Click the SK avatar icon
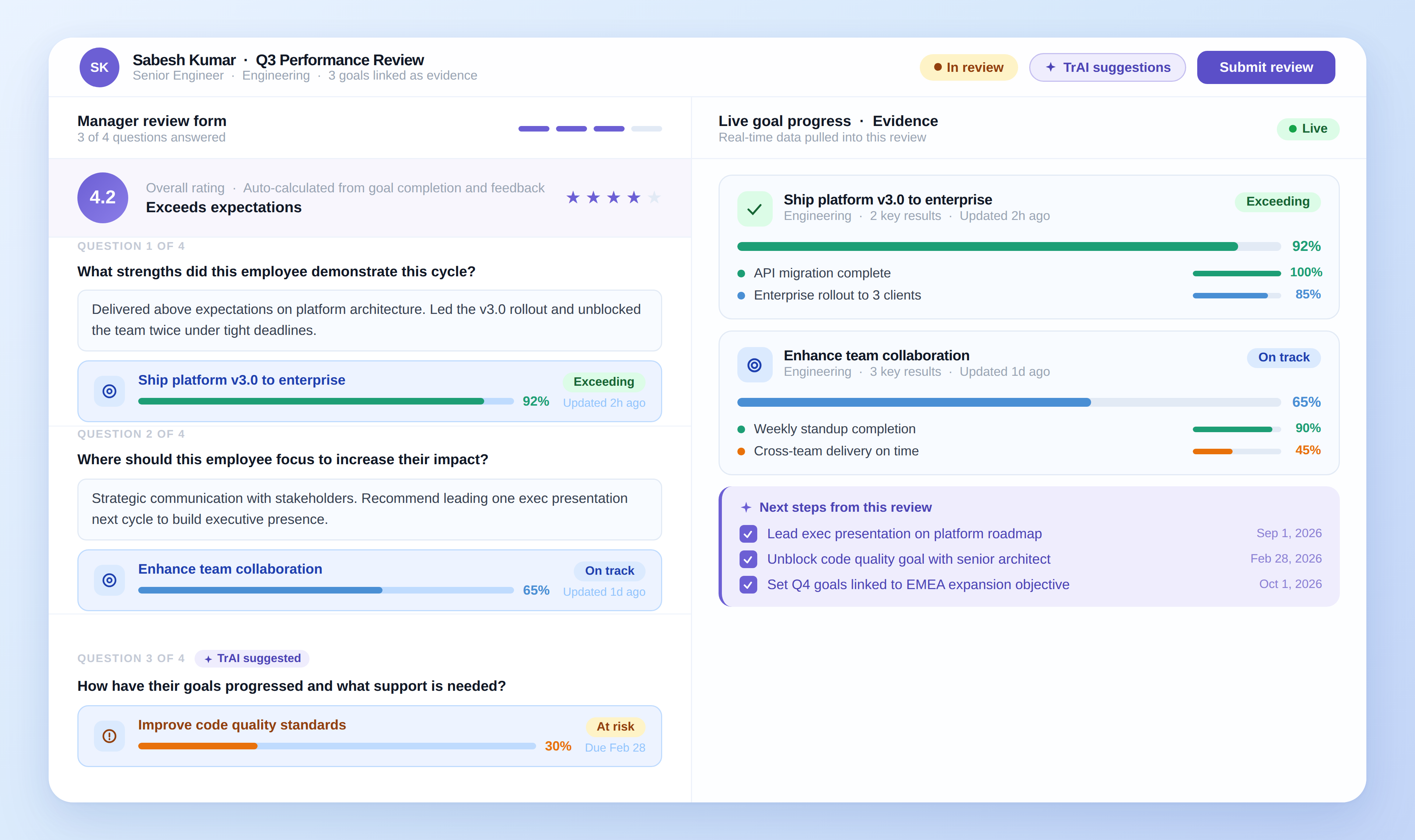 pyautogui.click(x=99, y=67)
